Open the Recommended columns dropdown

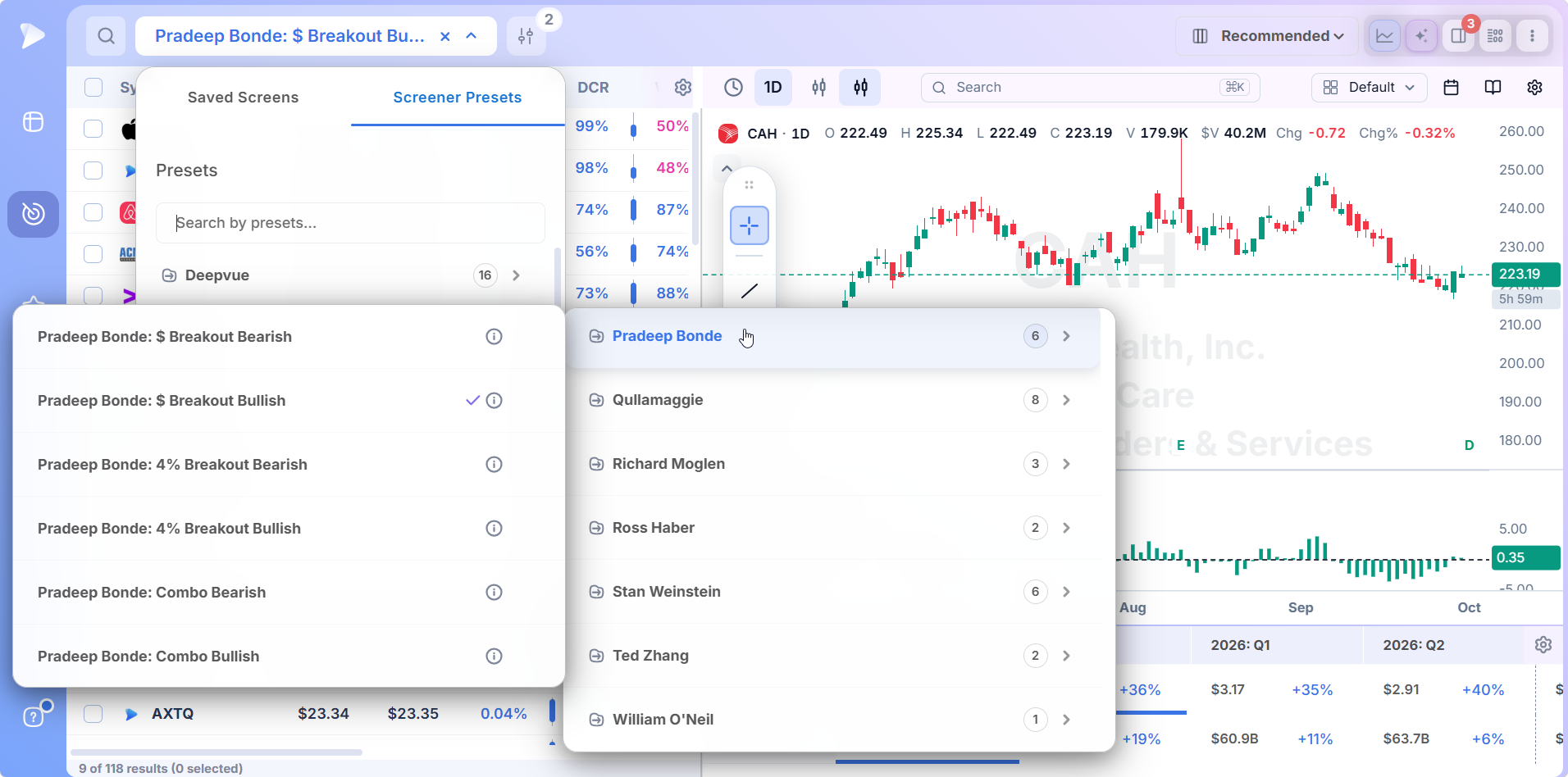[1267, 36]
